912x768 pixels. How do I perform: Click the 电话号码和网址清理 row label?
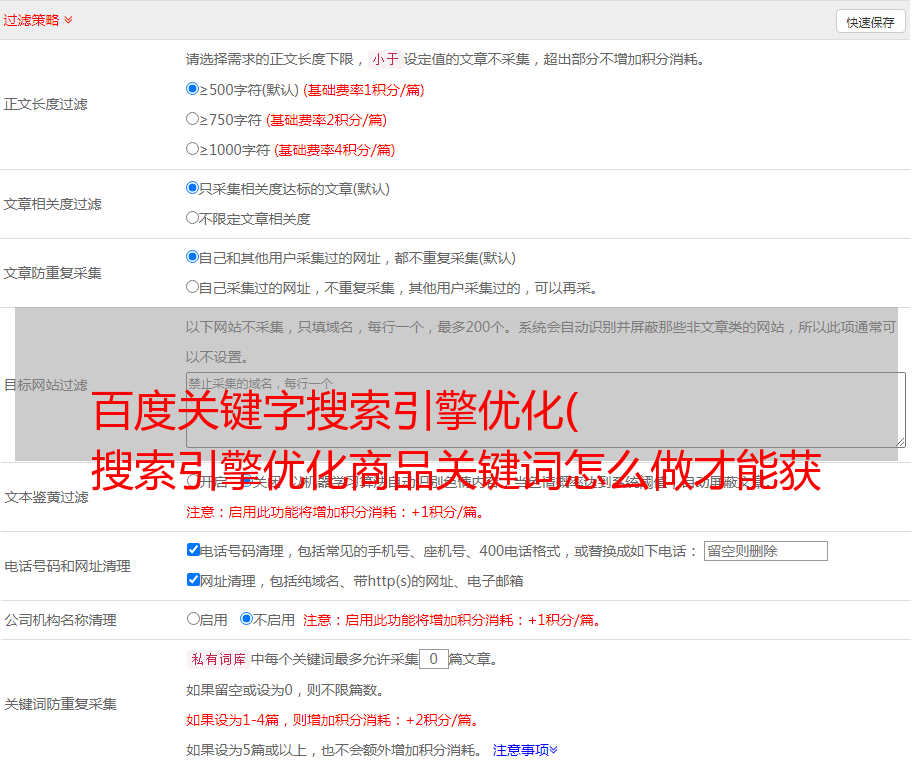pos(67,566)
